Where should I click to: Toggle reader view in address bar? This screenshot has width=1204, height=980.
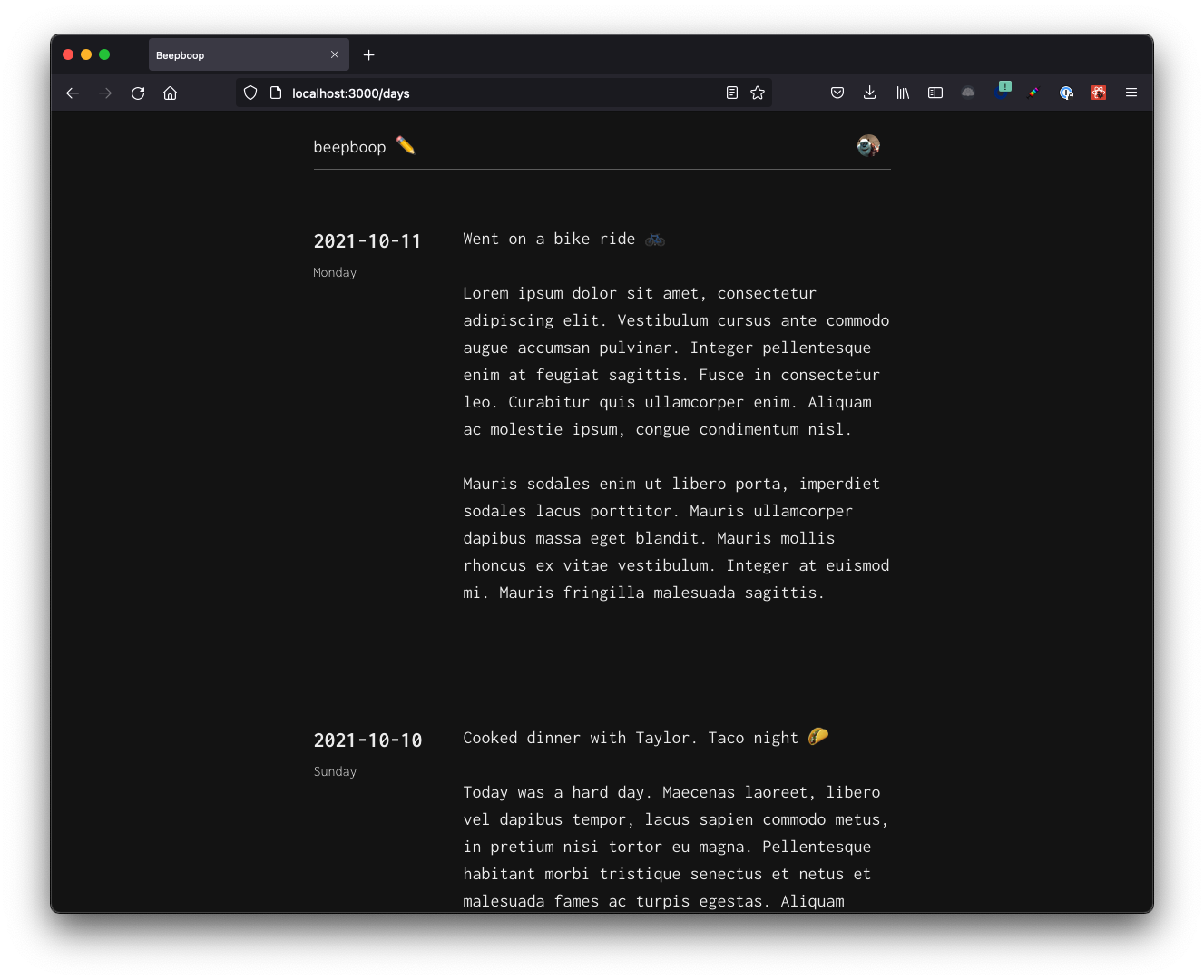coord(732,93)
